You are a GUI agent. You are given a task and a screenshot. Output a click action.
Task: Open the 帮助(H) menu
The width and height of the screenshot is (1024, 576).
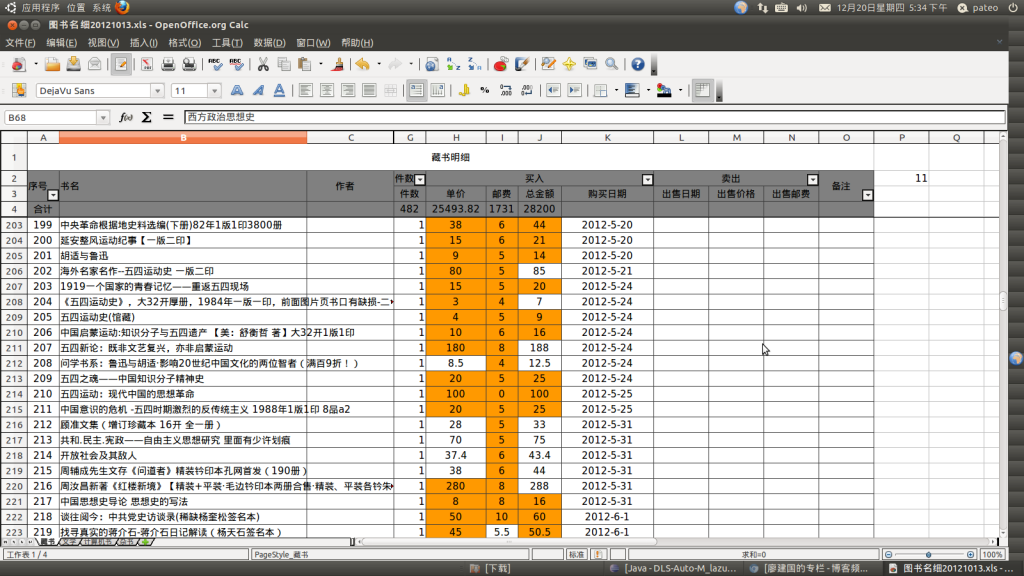point(357,42)
